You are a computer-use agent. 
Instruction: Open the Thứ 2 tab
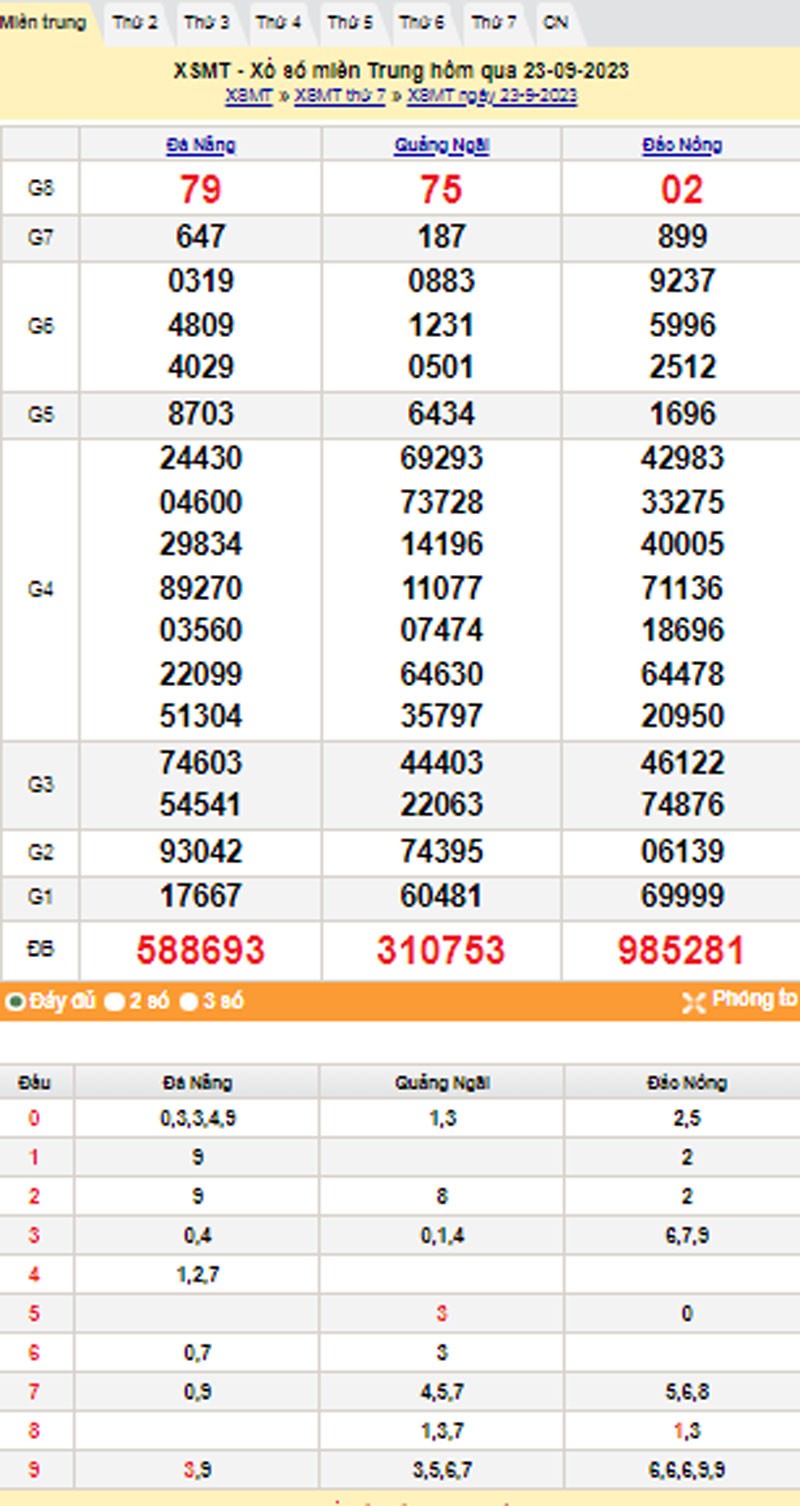click(x=135, y=18)
